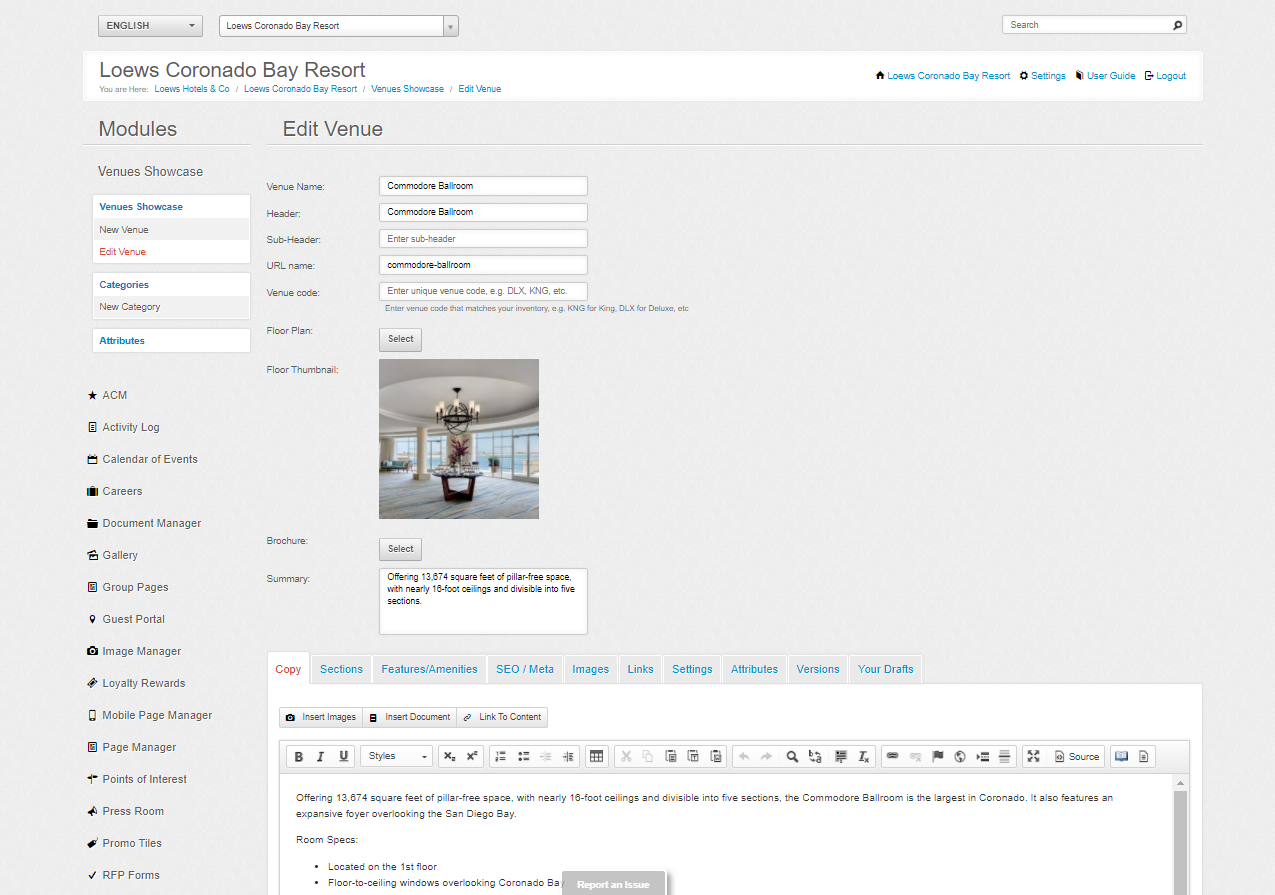The height and width of the screenshot is (895, 1275).
Task: Open the Image Manager module
Action: (142, 651)
